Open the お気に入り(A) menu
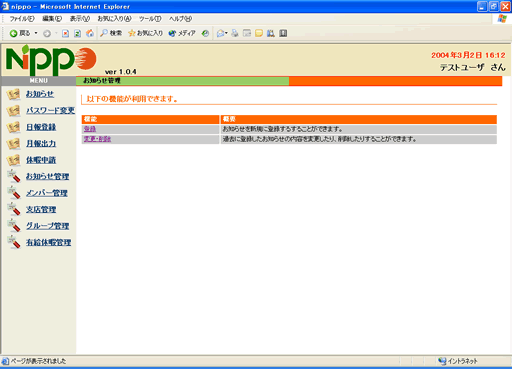This screenshot has height=369, width=512. pos(114,19)
